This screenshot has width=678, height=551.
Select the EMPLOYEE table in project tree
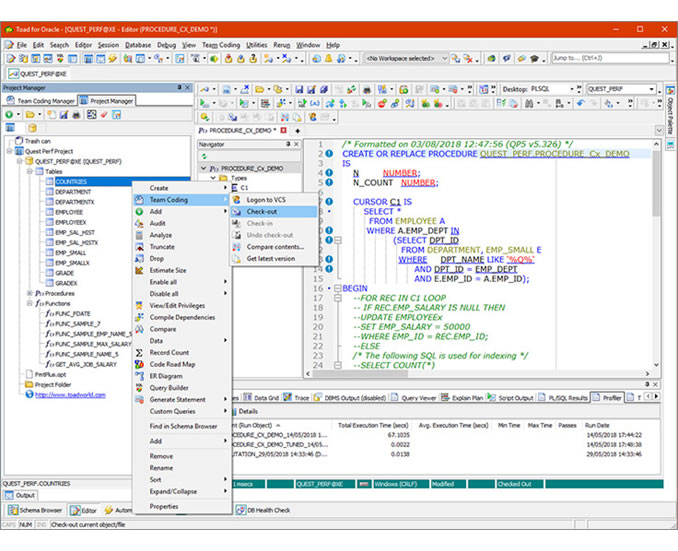coord(69,212)
